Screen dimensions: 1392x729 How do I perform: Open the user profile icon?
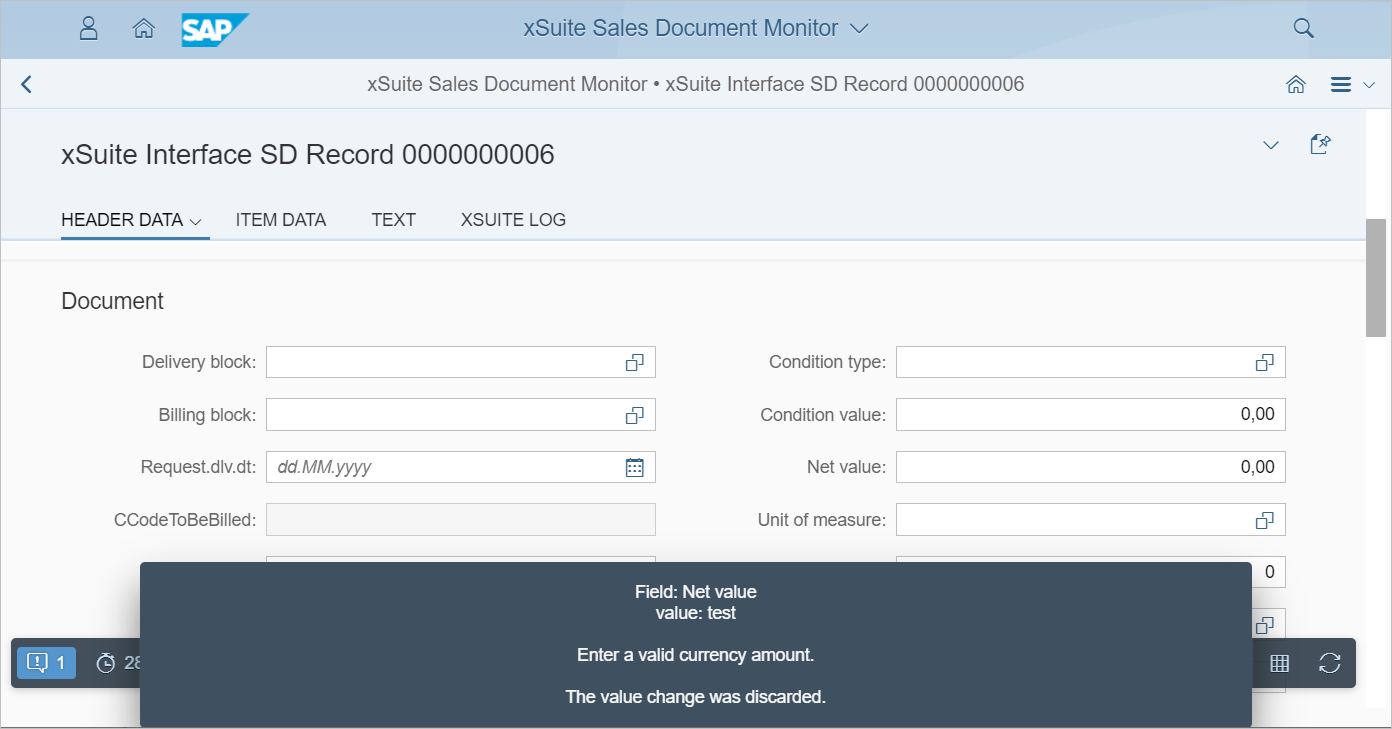point(89,28)
